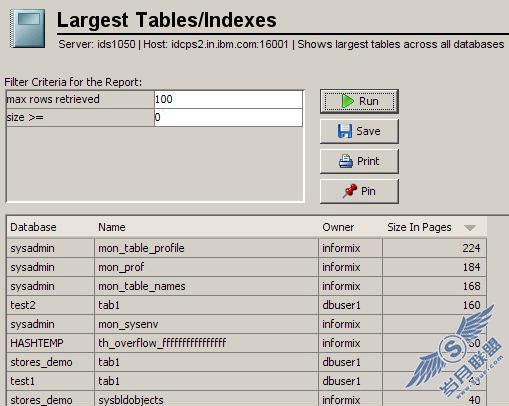Click the Print button
The height and width of the screenshot is (406, 509).
coord(359,161)
